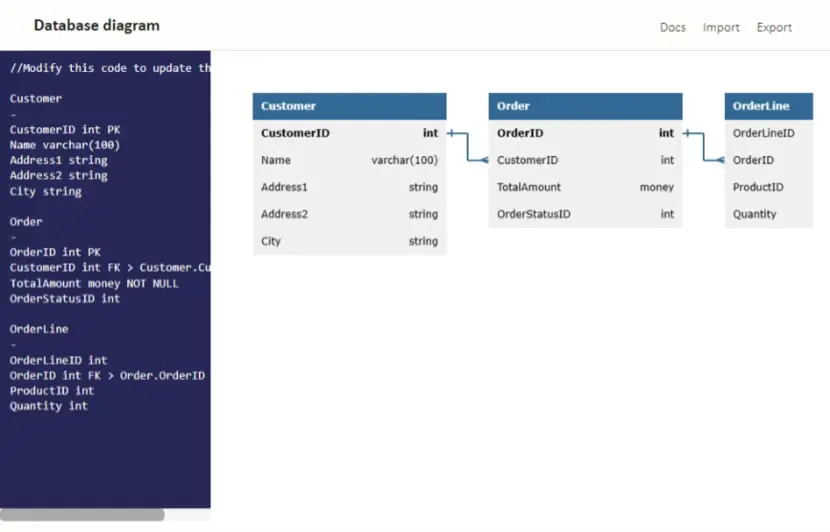Click the crow's foot connector at OrderLine OrderID
This screenshot has height=532, width=830.
pyautogui.click(x=720, y=160)
